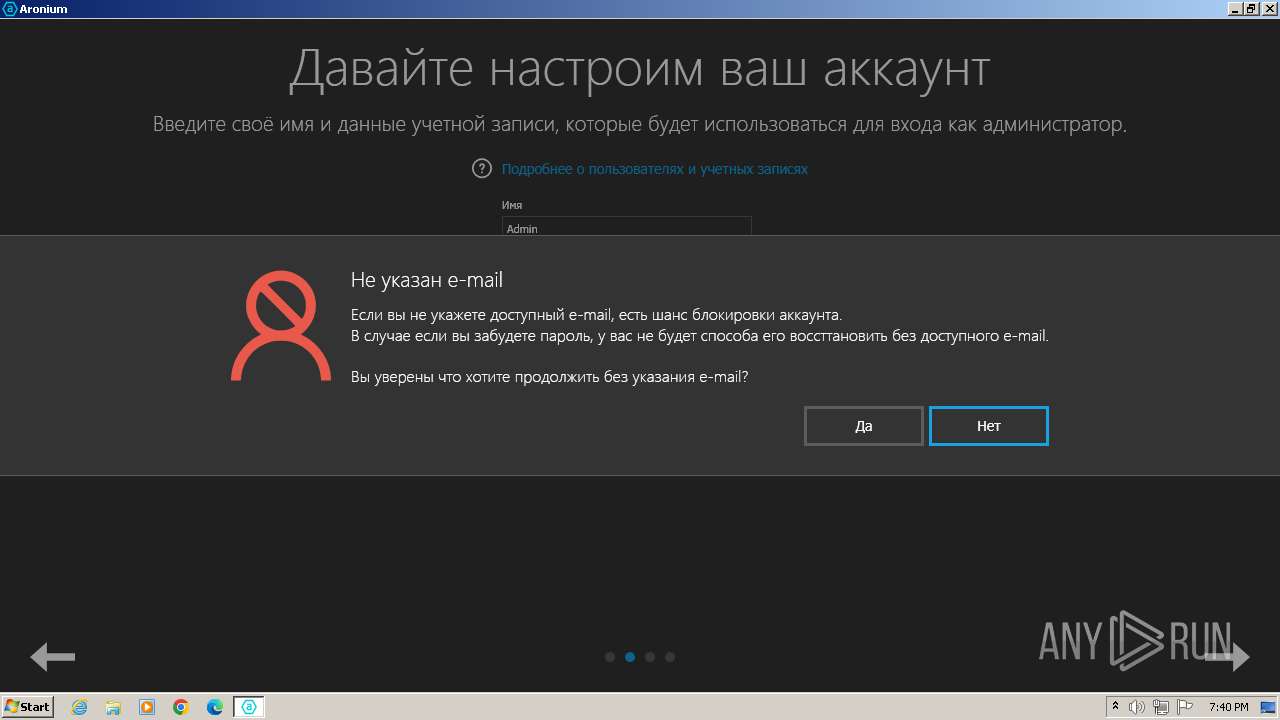Select the first page indicator dot
Viewport: 1280px width, 720px height.
[x=610, y=657]
